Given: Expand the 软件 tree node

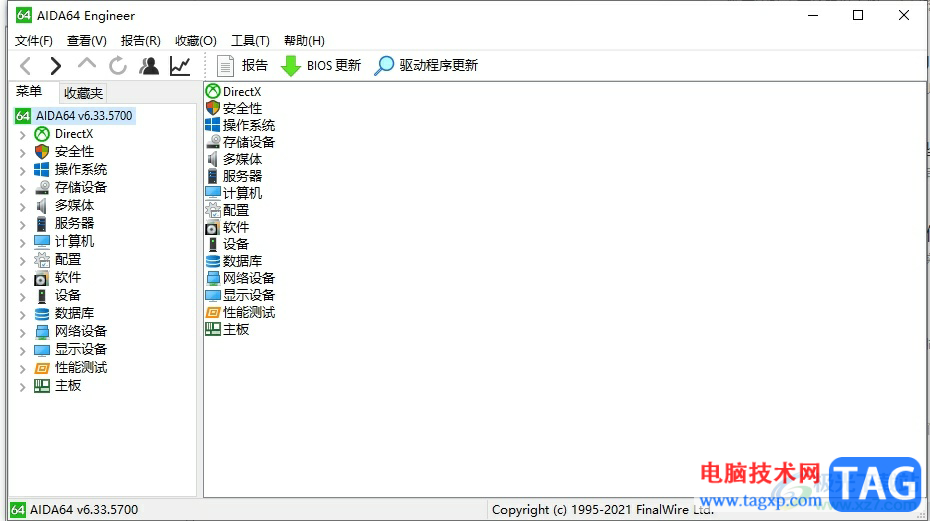Looking at the screenshot, I should pos(23,278).
